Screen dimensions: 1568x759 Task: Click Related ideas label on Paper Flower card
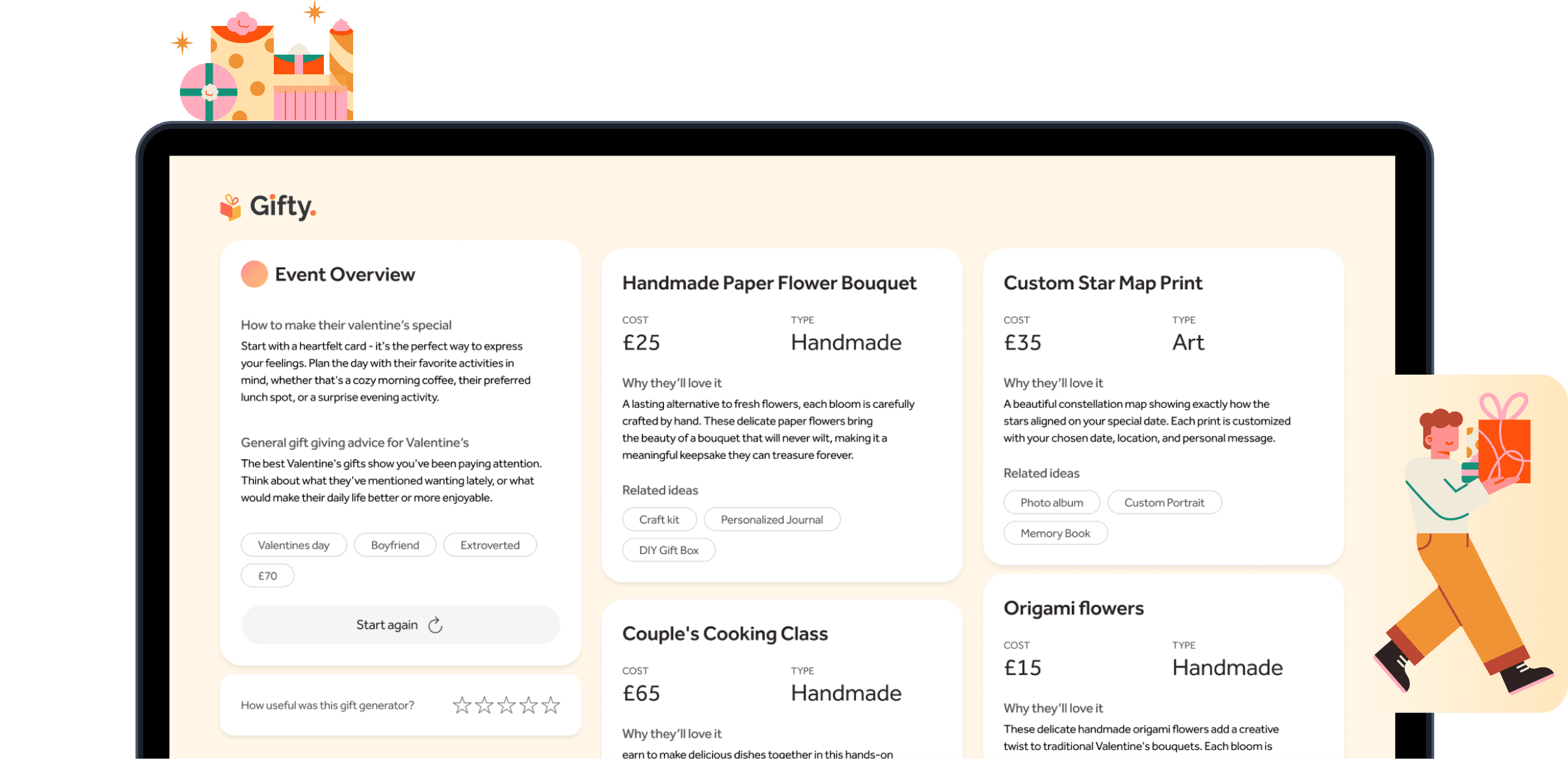pyautogui.click(x=660, y=490)
